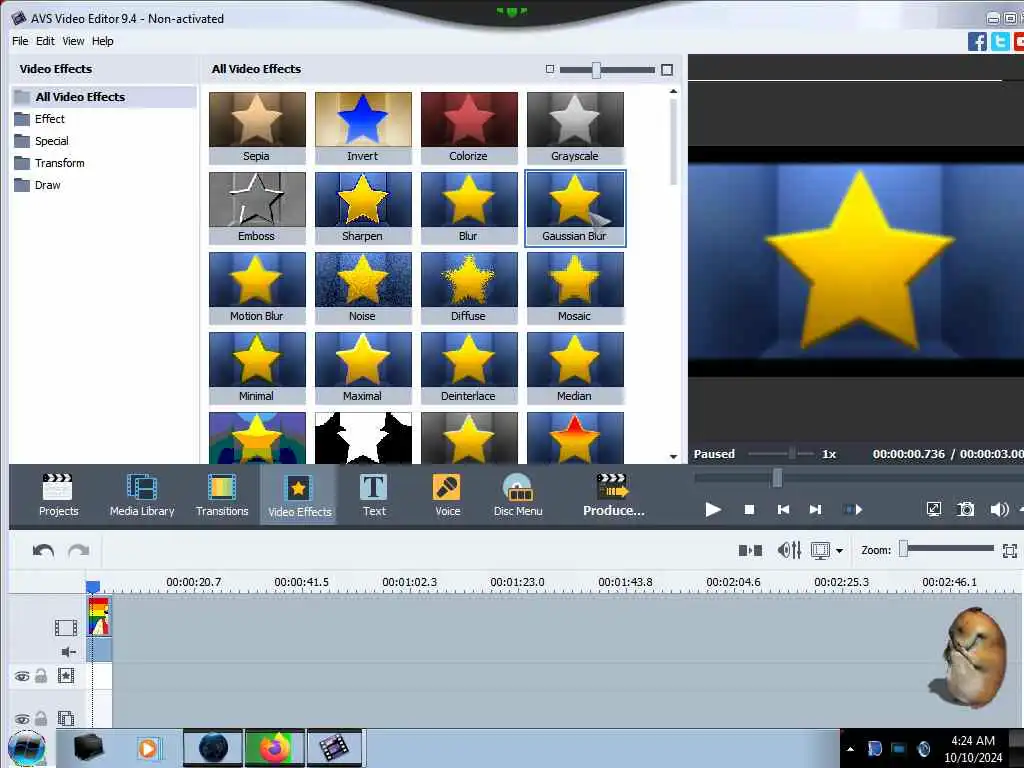Select the Mosaic effect thumbnail
Viewport: 1024px width, 768px height.
575,288
